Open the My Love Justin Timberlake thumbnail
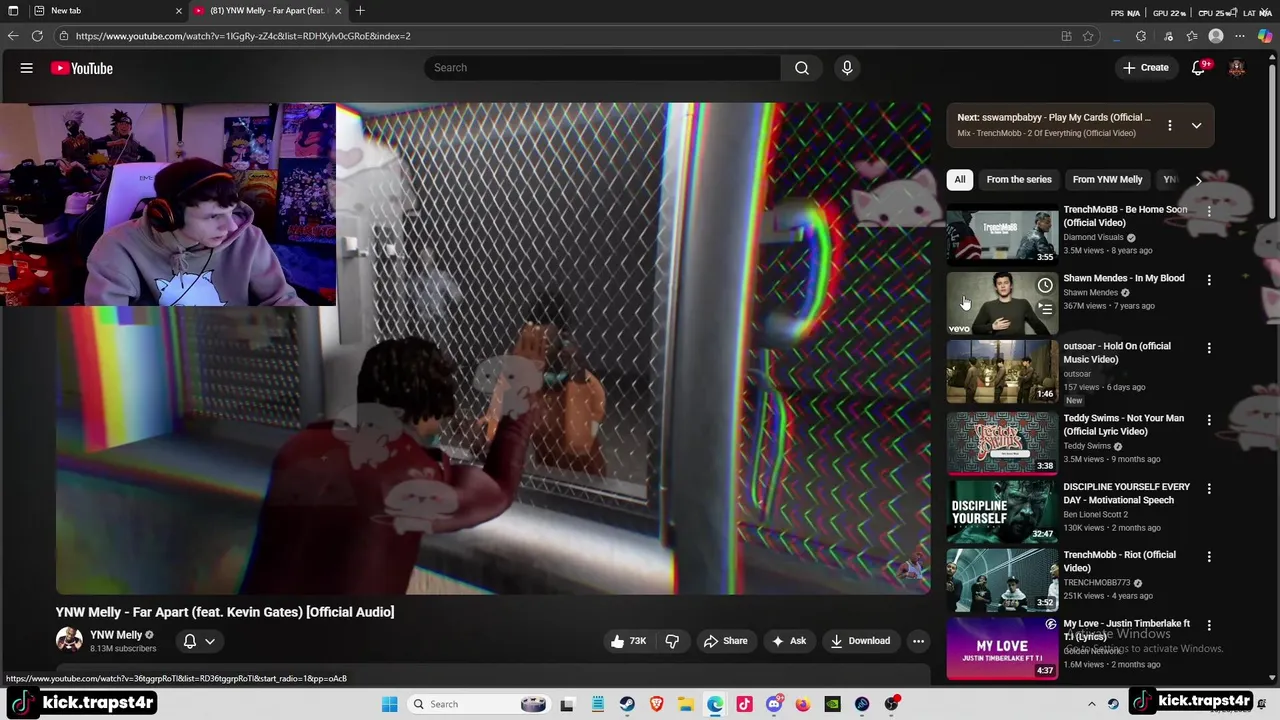 [x=1002, y=648]
